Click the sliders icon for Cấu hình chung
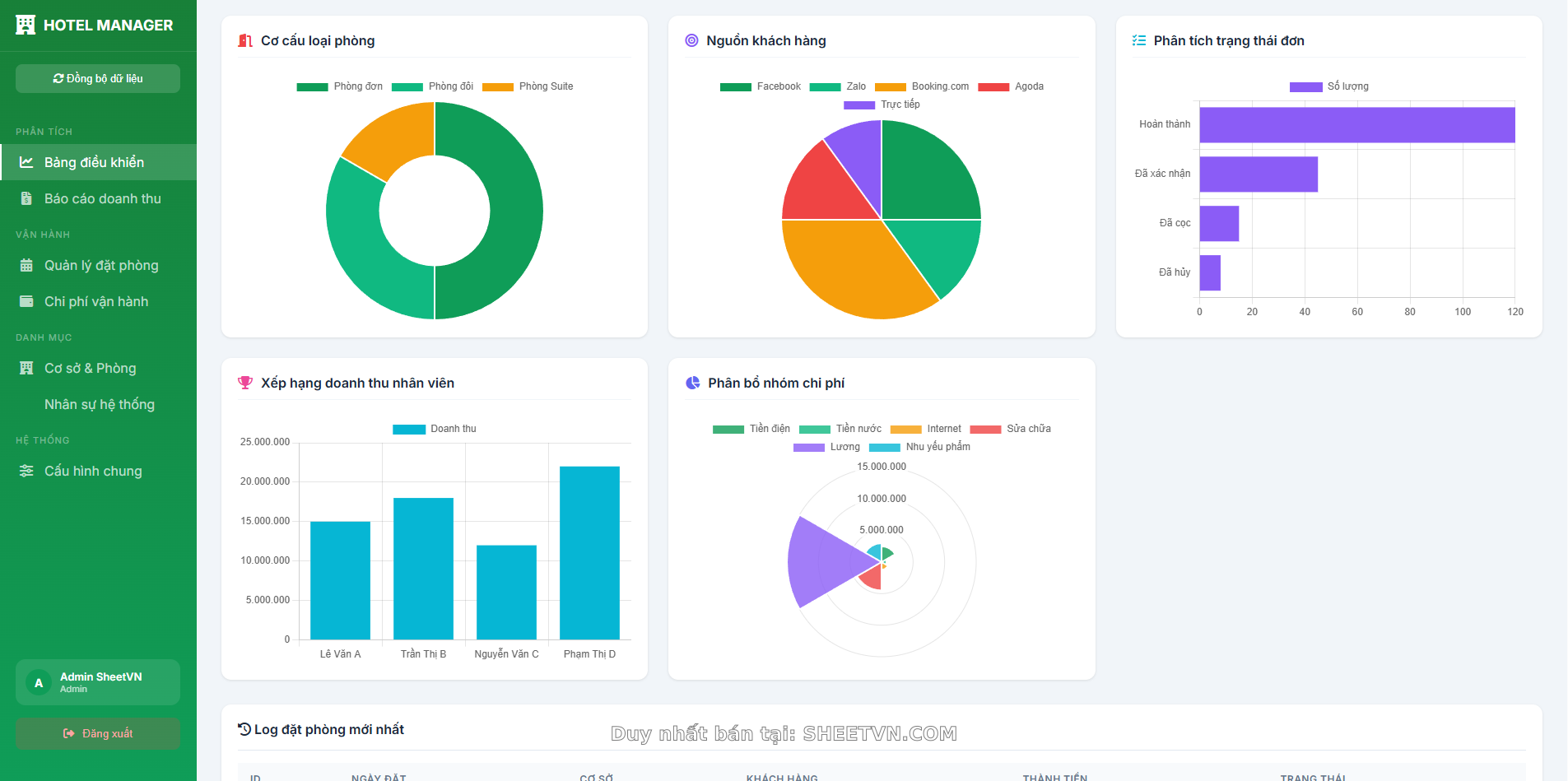This screenshot has width=1568, height=781. click(x=26, y=471)
